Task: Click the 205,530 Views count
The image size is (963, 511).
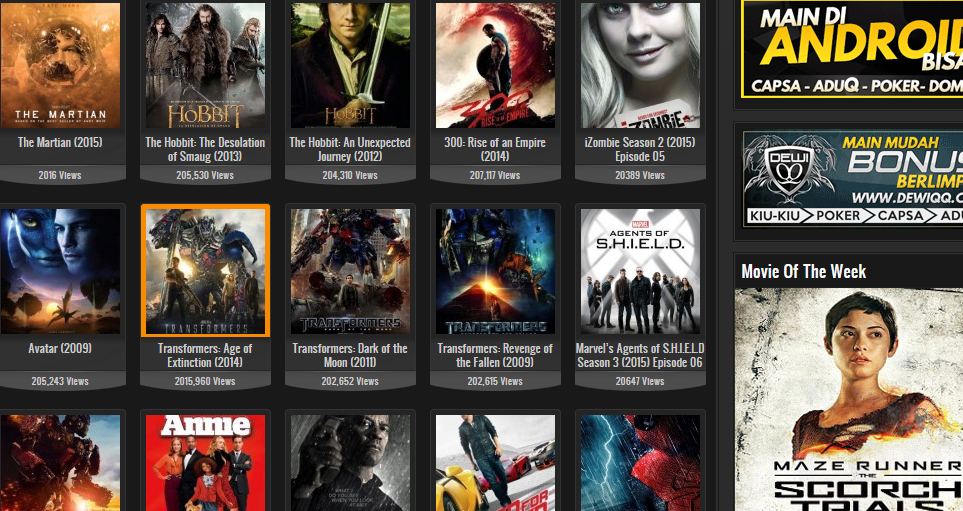Action: pos(205,175)
